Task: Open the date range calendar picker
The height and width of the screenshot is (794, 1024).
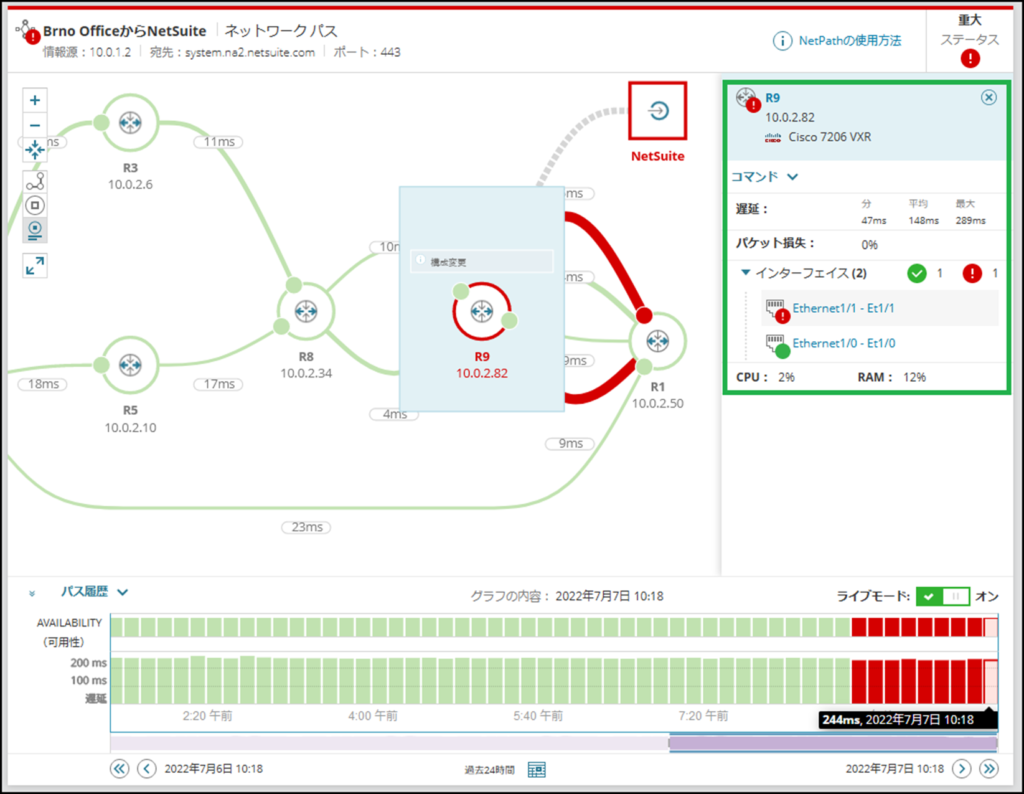Action: 536,770
